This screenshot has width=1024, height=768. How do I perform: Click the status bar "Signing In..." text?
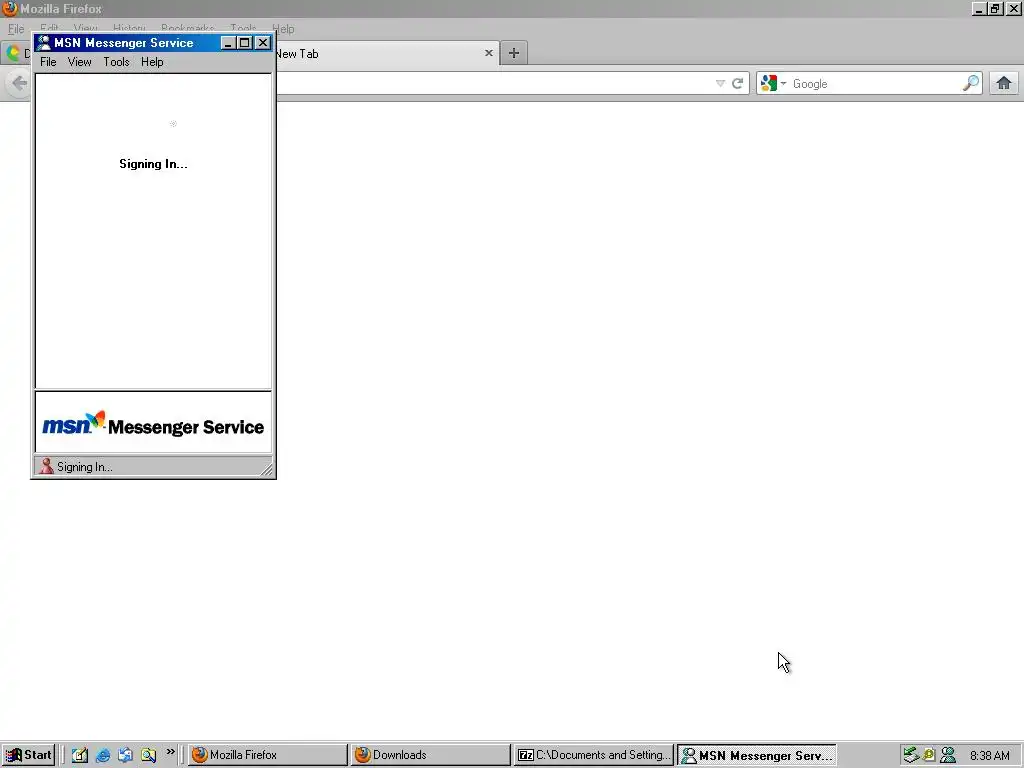pyautogui.click(x=85, y=467)
